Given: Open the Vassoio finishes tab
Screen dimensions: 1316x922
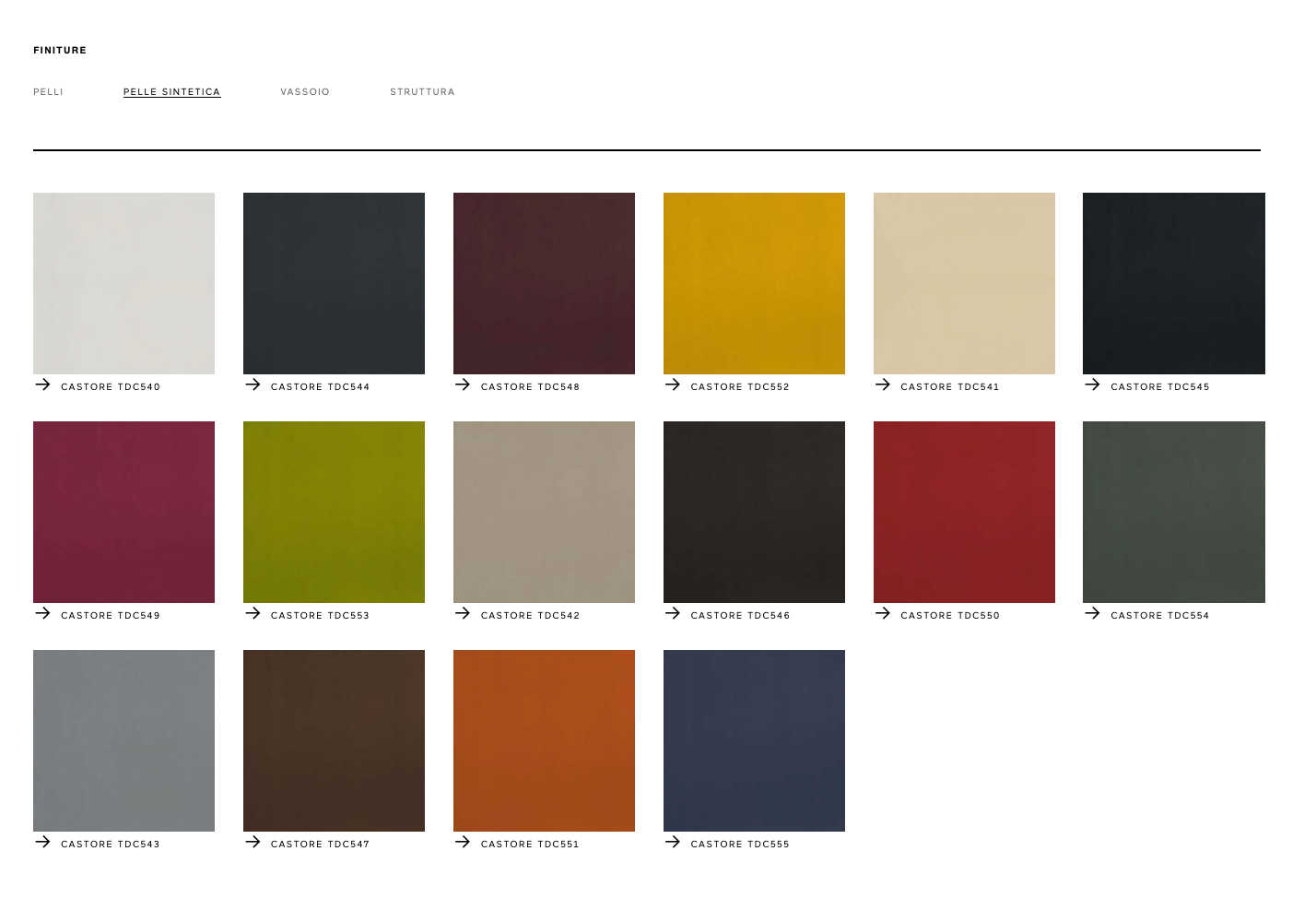Looking at the screenshot, I should pyautogui.click(x=305, y=92).
